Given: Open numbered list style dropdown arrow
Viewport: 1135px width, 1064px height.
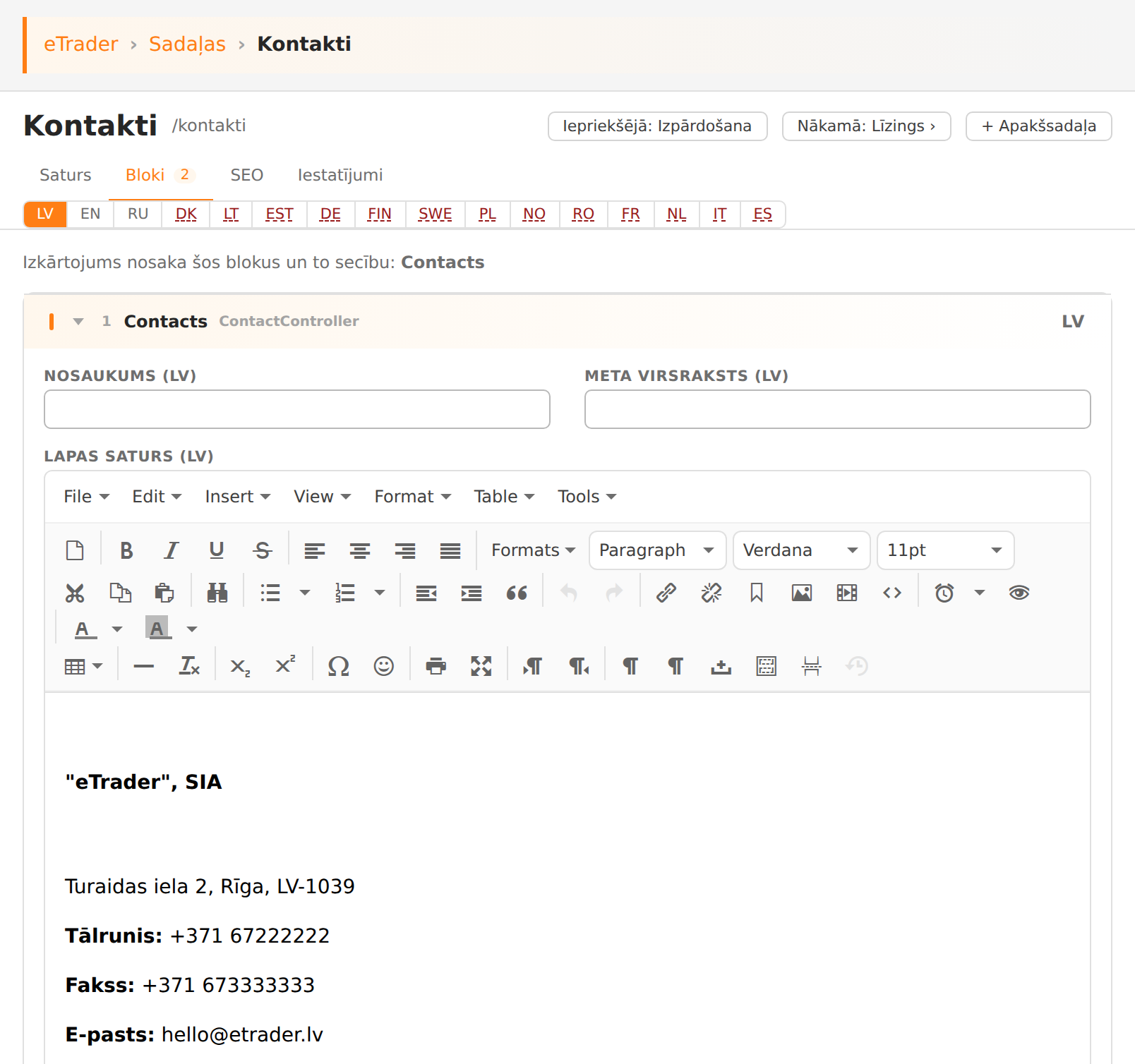Looking at the screenshot, I should point(380,593).
